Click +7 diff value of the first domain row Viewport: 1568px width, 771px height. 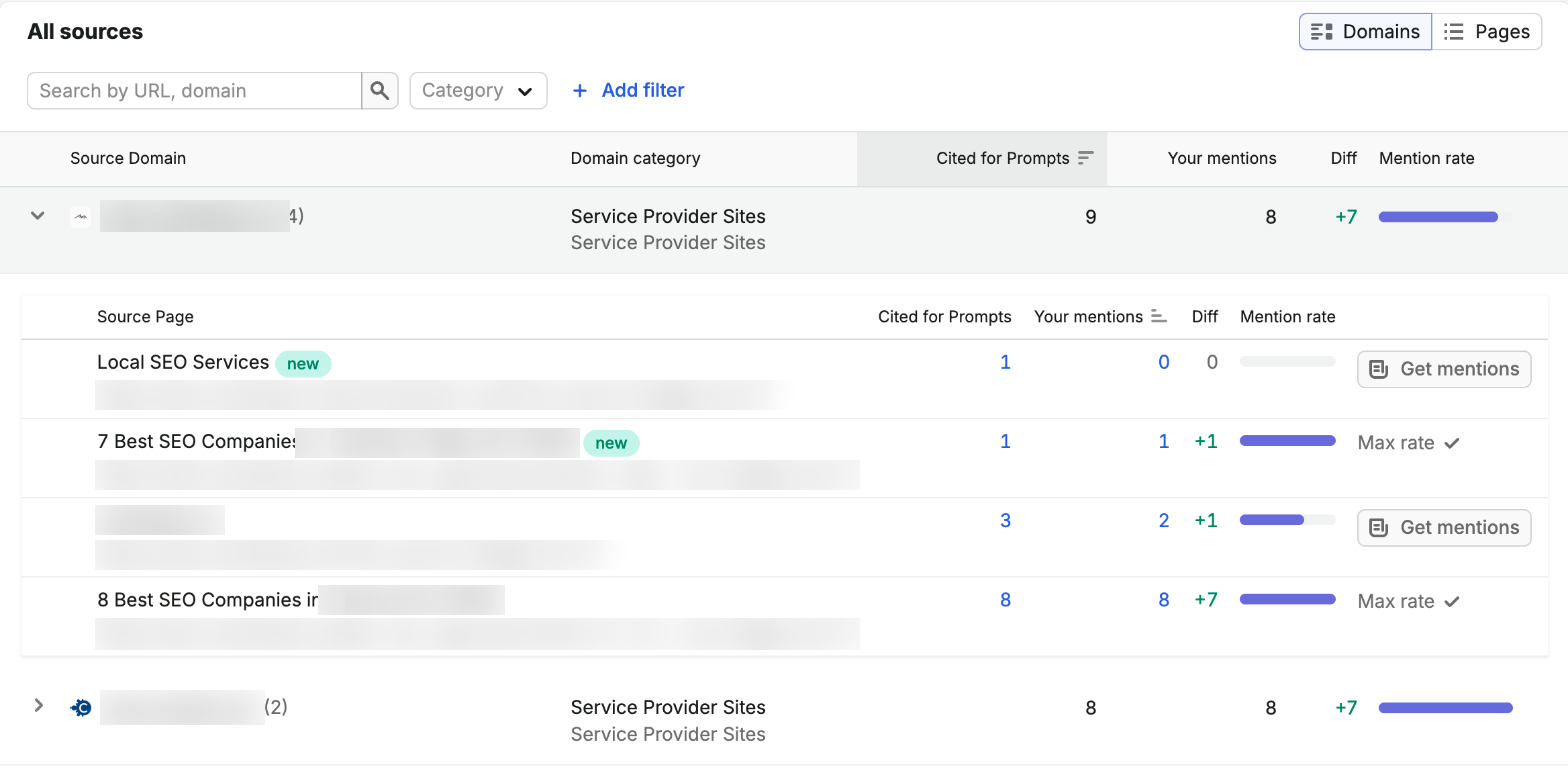click(x=1346, y=216)
